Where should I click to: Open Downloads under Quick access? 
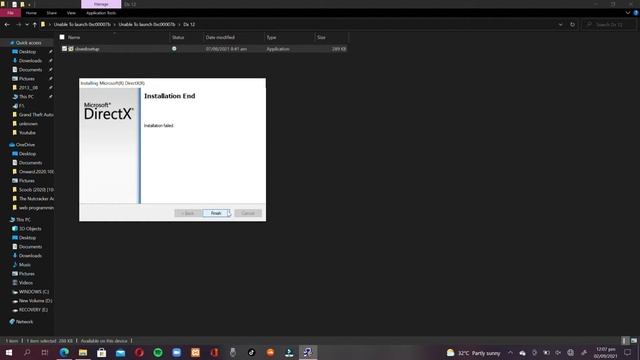(x=30, y=60)
